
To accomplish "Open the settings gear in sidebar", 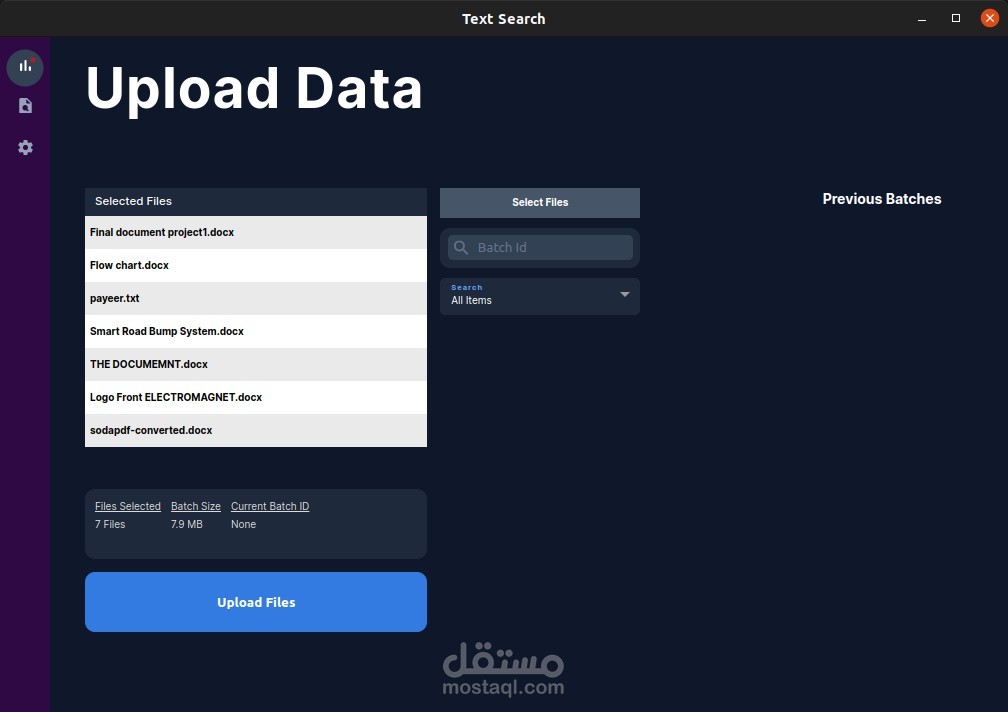I will (x=25, y=147).
